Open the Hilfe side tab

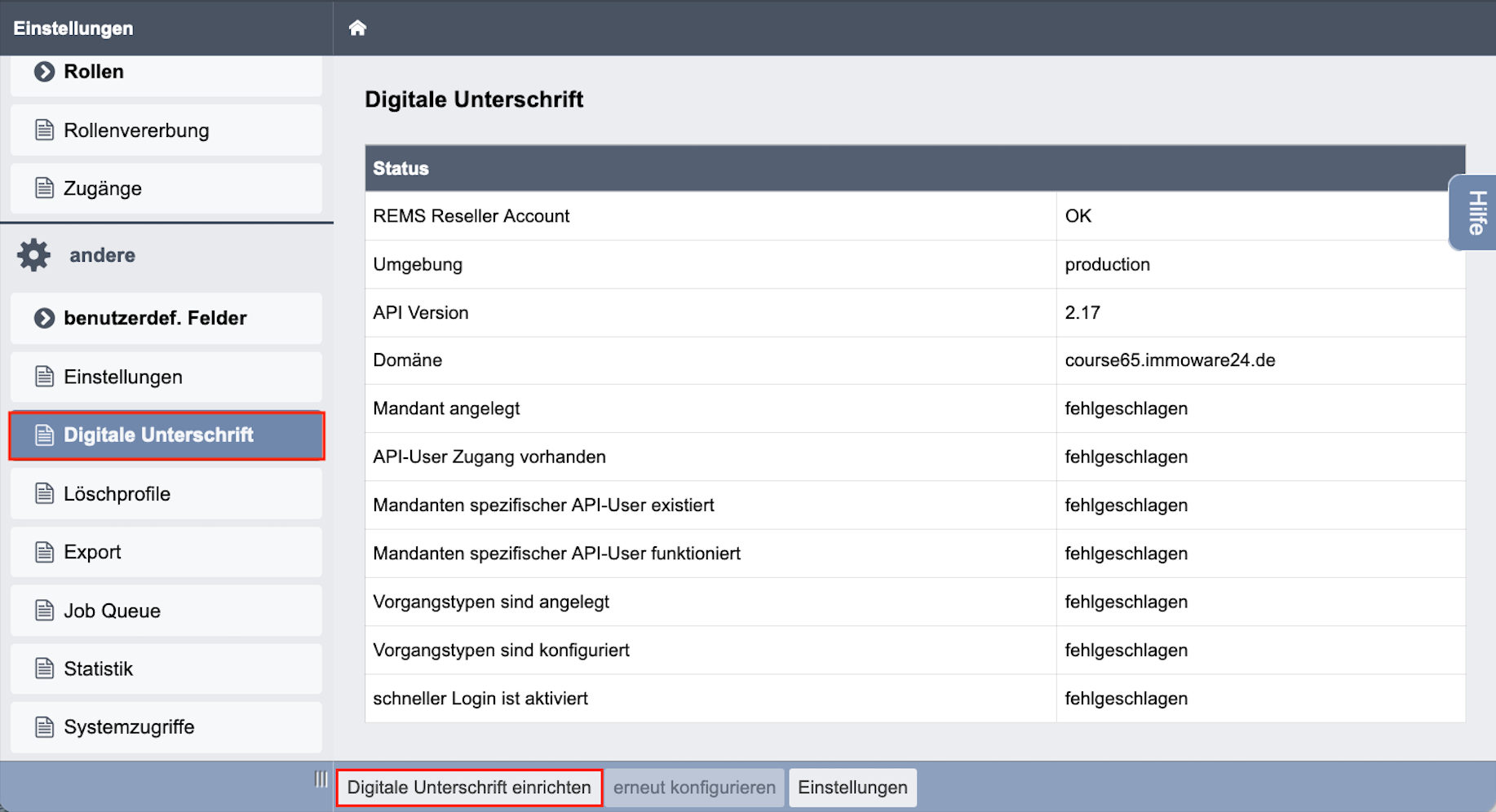(x=1475, y=213)
